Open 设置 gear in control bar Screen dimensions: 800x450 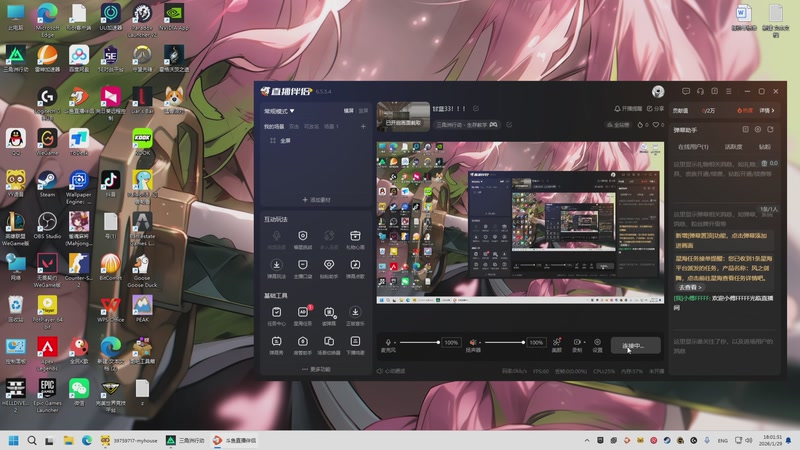597,342
